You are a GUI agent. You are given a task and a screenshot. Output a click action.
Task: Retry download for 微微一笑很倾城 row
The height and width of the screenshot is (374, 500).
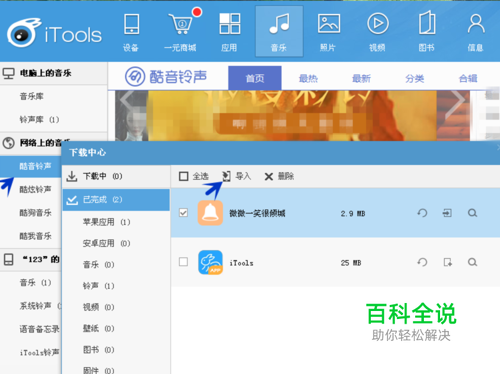(x=422, y=213)
